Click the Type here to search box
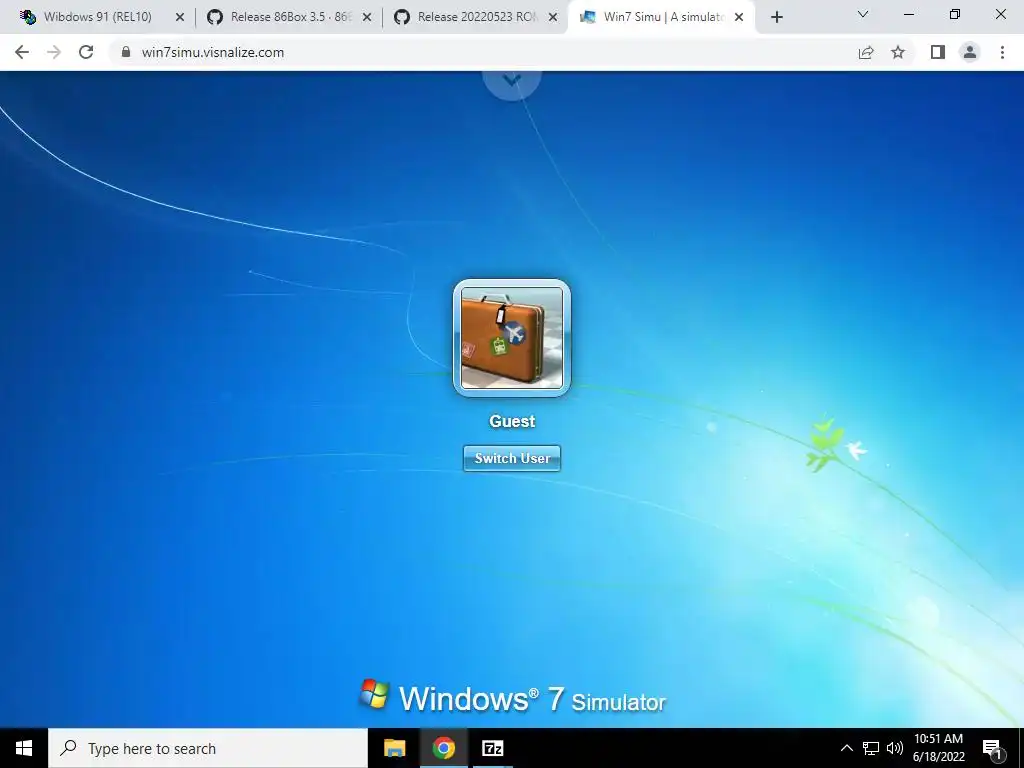Screen dimensions: 1024x768 tap(208, 748)
